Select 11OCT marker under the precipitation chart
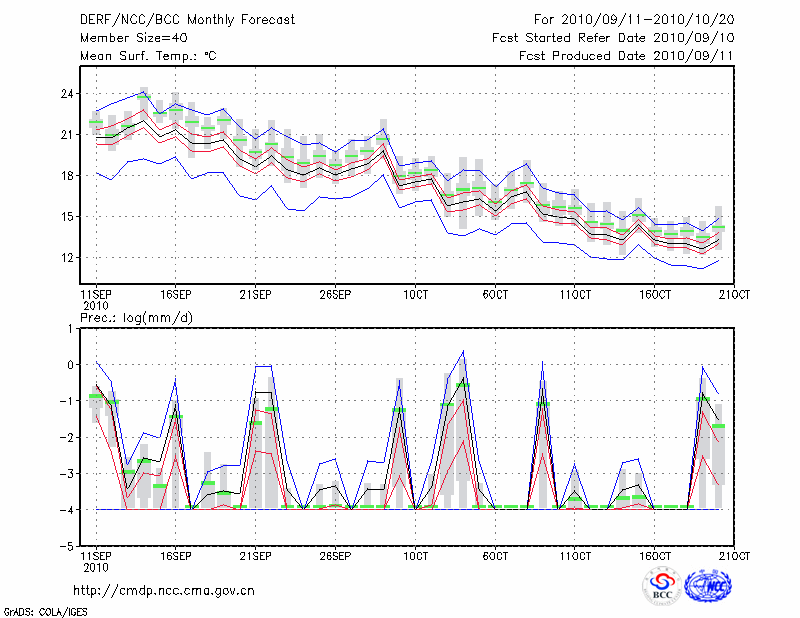The height and width of the screenshot is (618, 800). pos(575,555)
